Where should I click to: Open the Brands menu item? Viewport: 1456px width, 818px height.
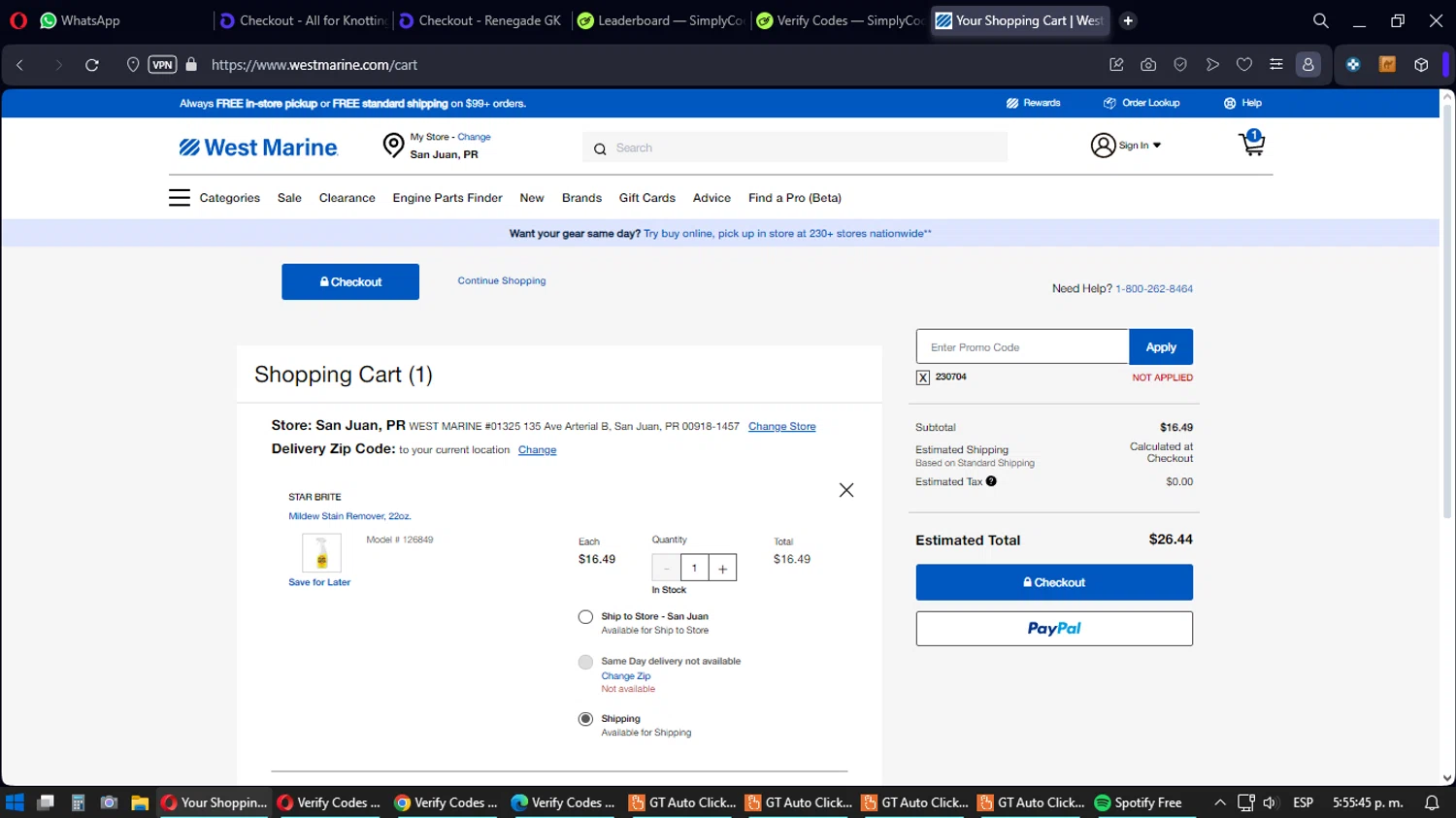pos(581,198)
